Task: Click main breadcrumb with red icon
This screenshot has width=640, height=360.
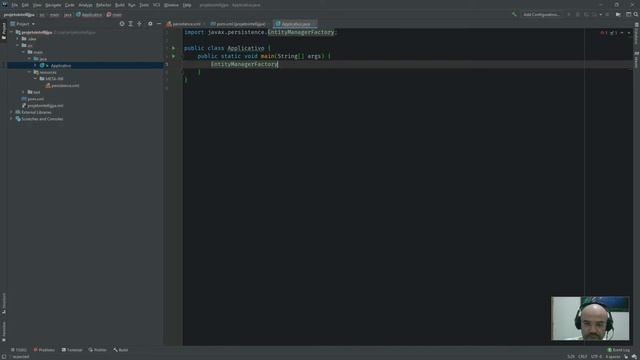Action: (x=114, y=15)
